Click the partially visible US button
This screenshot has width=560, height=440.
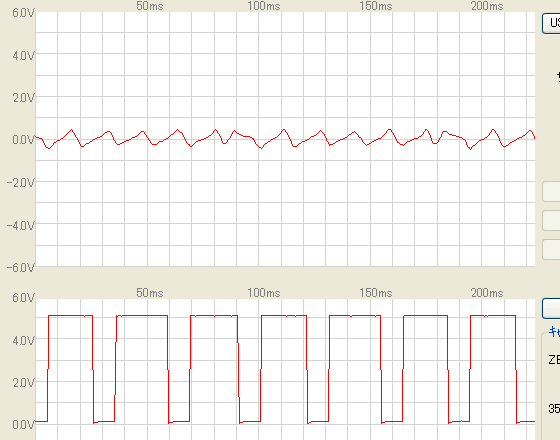point(551,24)
